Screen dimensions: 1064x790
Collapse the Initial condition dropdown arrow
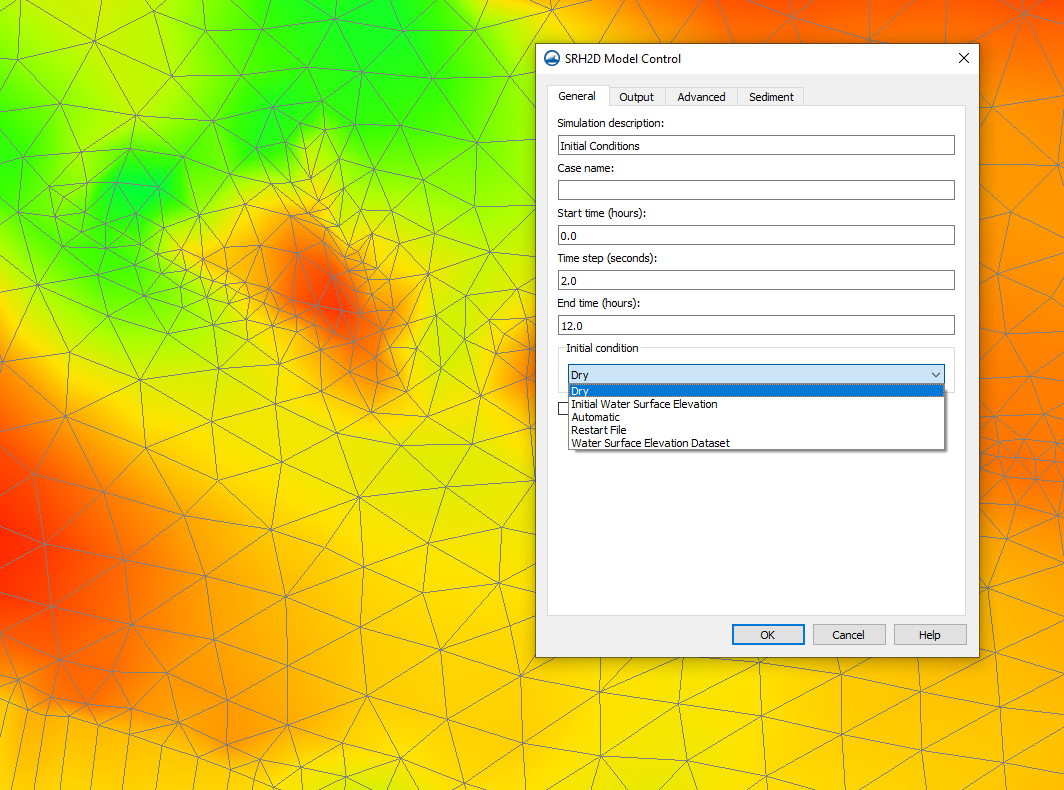pyautogui.click(x=935, y=375)
